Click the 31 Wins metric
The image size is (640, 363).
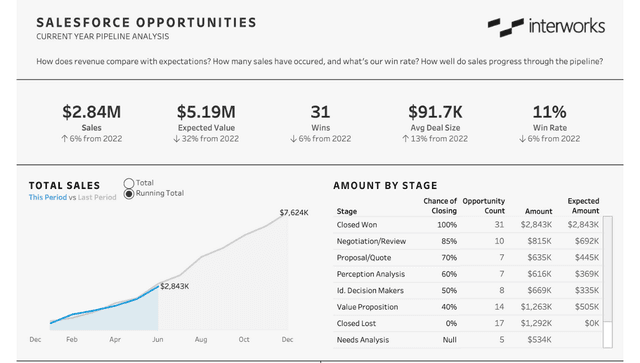[x=320, y=123]
